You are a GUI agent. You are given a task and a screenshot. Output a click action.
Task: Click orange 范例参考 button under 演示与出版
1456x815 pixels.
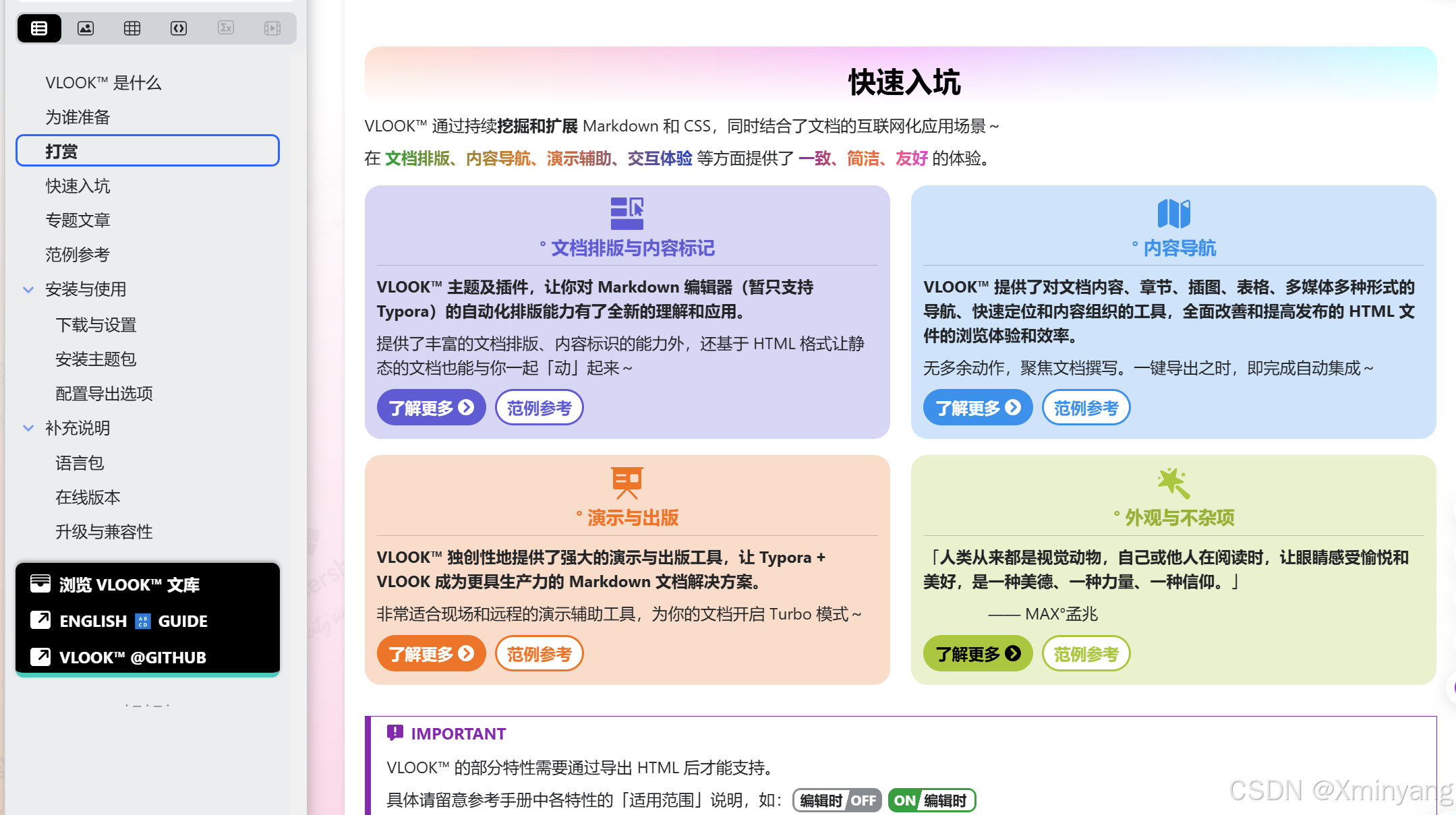click(539, 654)
